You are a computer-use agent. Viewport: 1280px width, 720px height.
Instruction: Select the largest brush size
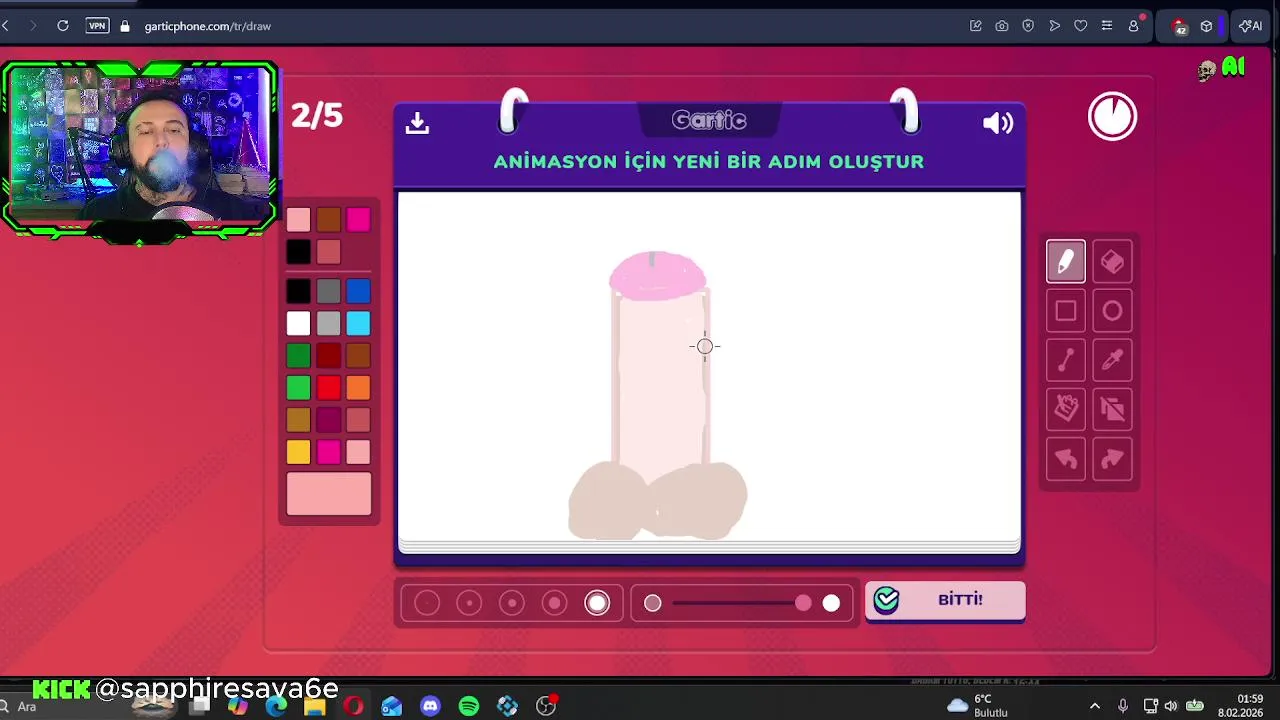coord(597,603)
